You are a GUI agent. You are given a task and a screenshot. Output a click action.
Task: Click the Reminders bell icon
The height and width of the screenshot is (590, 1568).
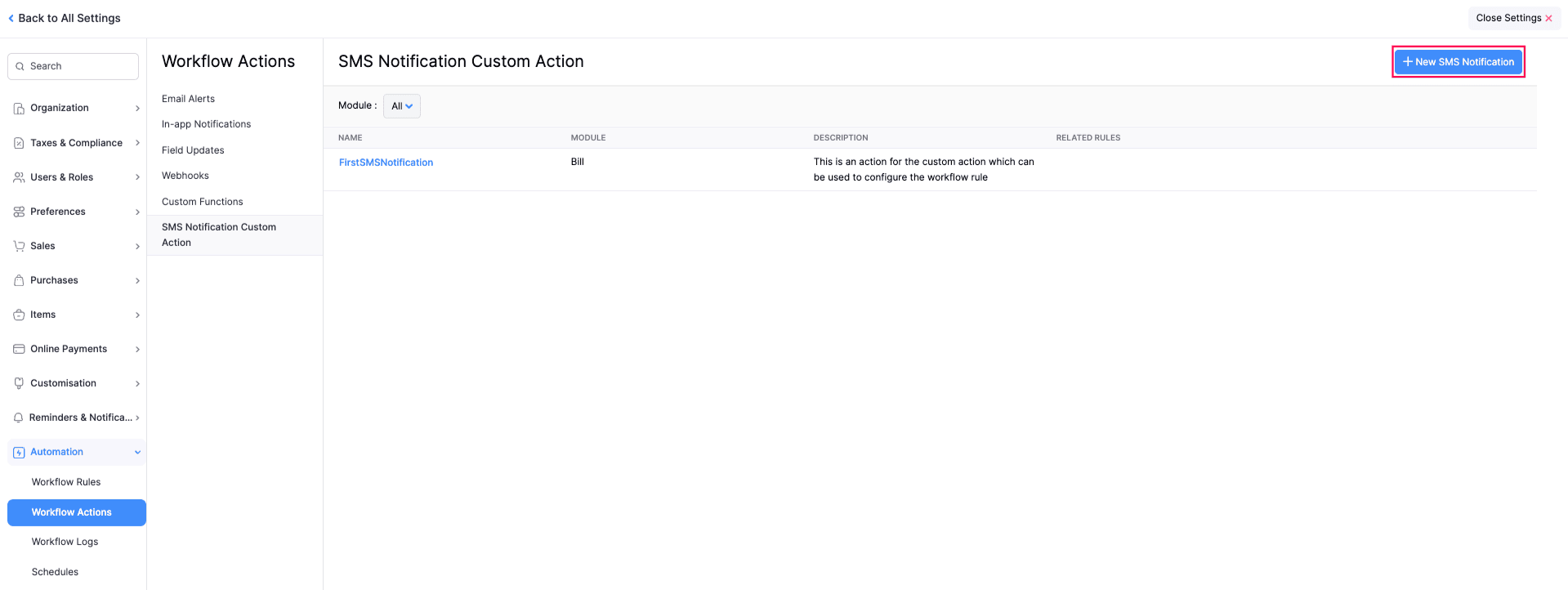point(18,418)
